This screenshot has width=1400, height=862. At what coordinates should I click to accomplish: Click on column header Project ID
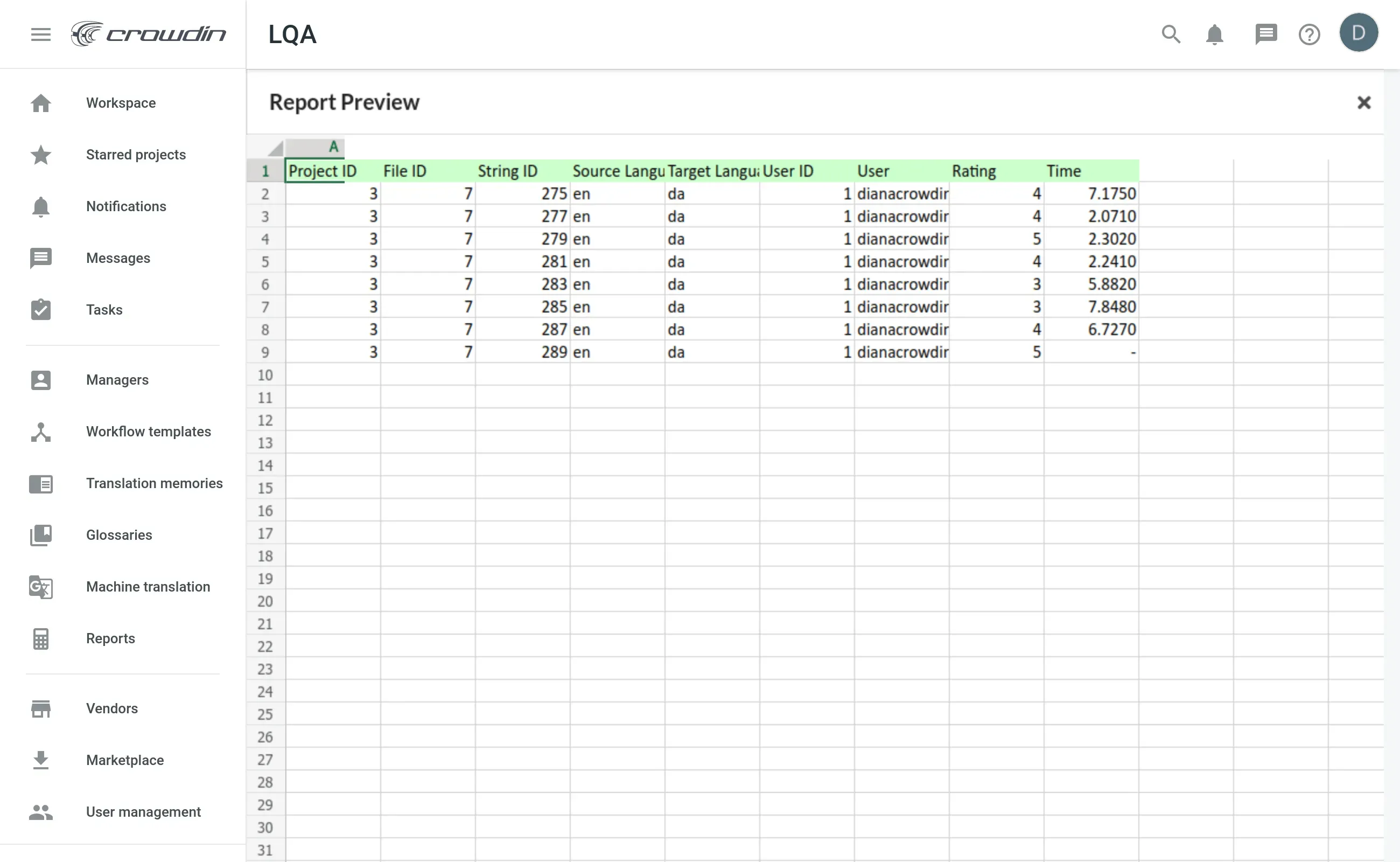coord(321,170)
